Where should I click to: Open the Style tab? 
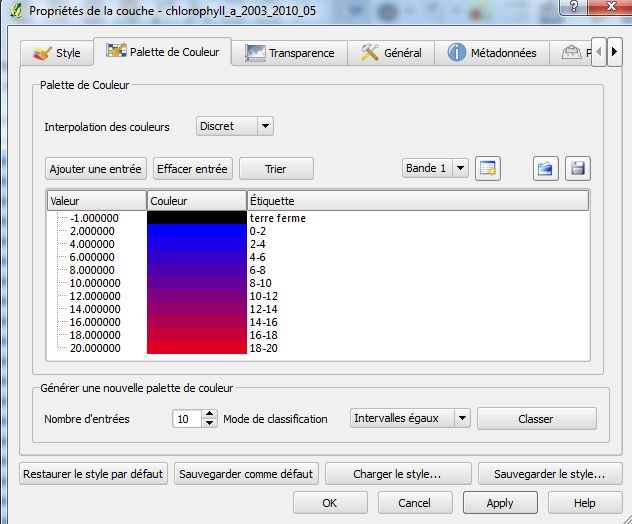(x=57, y=53)
